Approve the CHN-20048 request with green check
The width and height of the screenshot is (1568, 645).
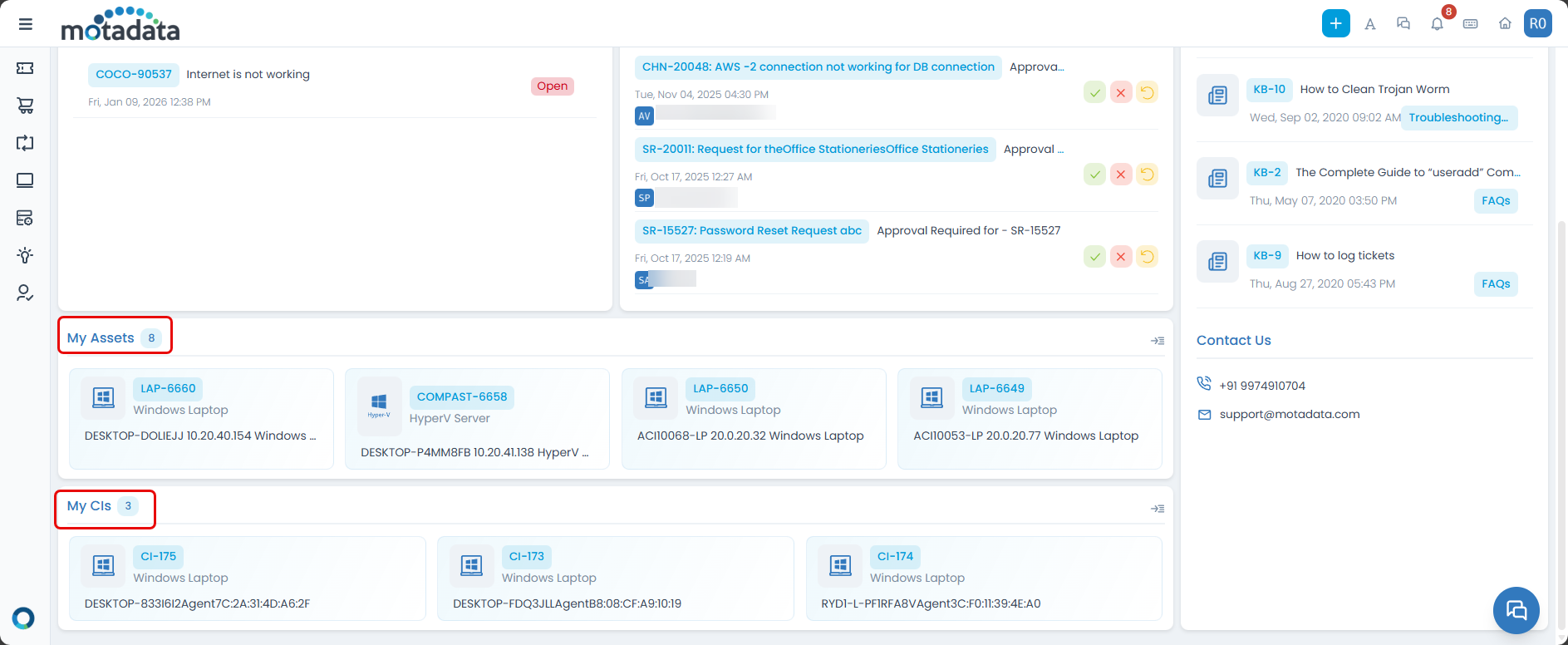point(1095,92)
